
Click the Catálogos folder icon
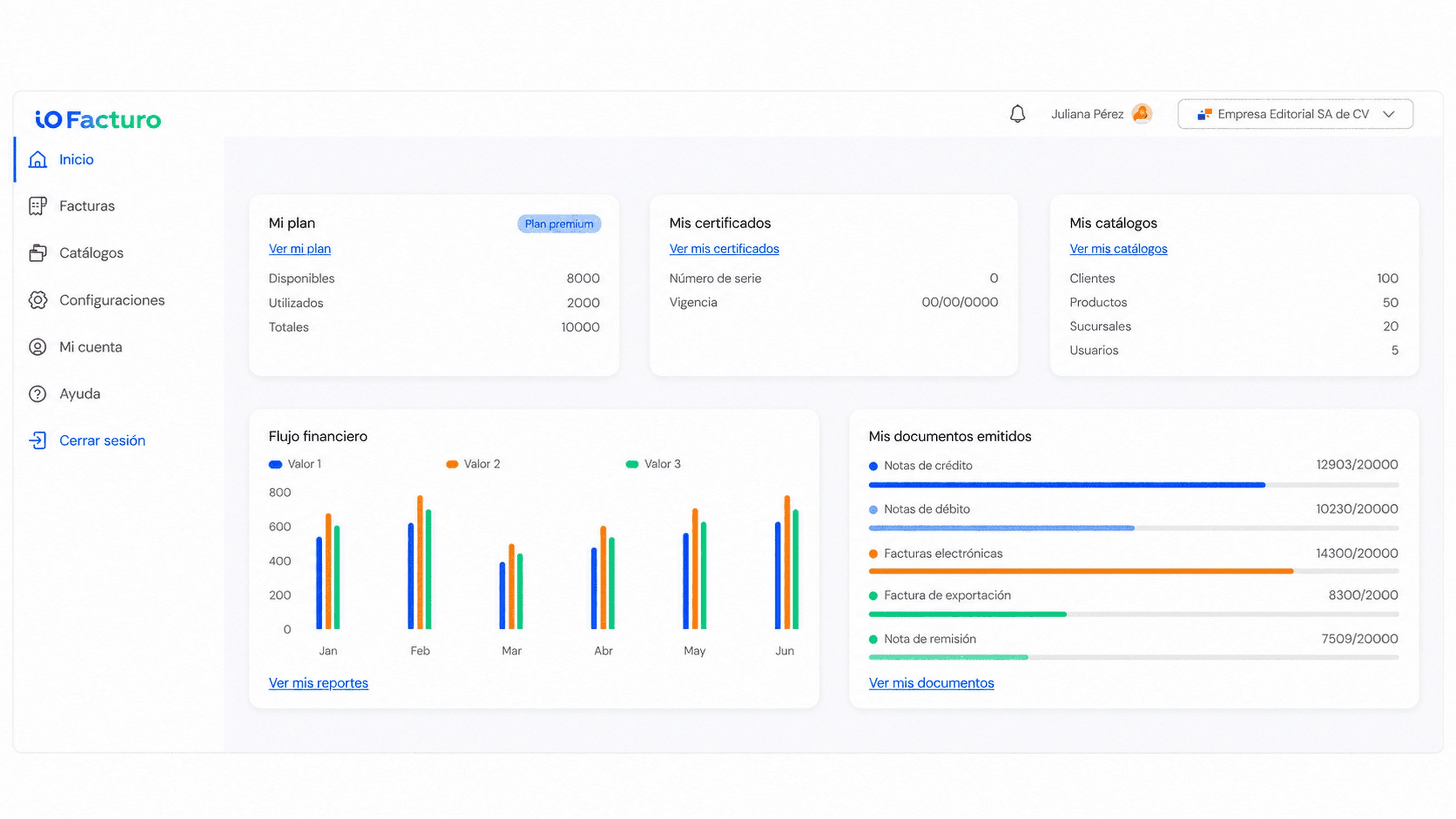point(37,253)
